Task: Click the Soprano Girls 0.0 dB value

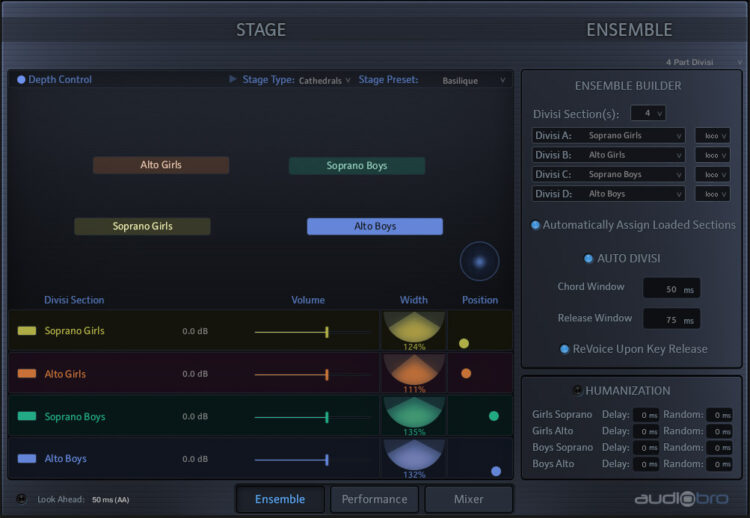Action: coord(195,331)
